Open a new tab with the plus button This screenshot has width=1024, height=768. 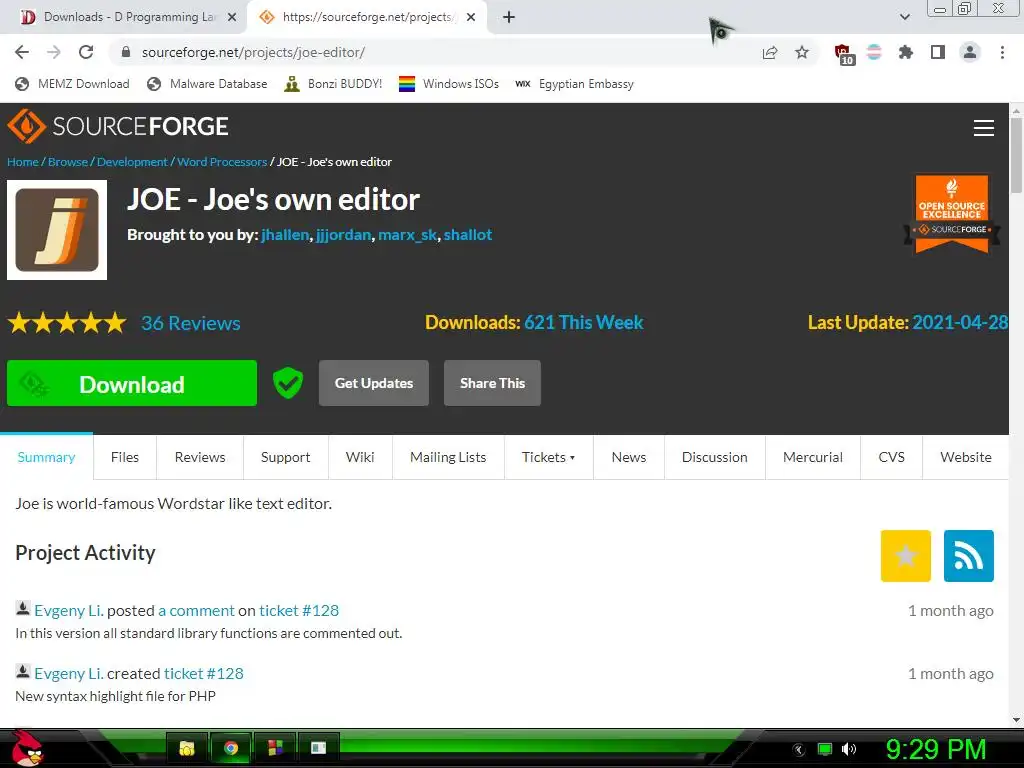point(509,18)
